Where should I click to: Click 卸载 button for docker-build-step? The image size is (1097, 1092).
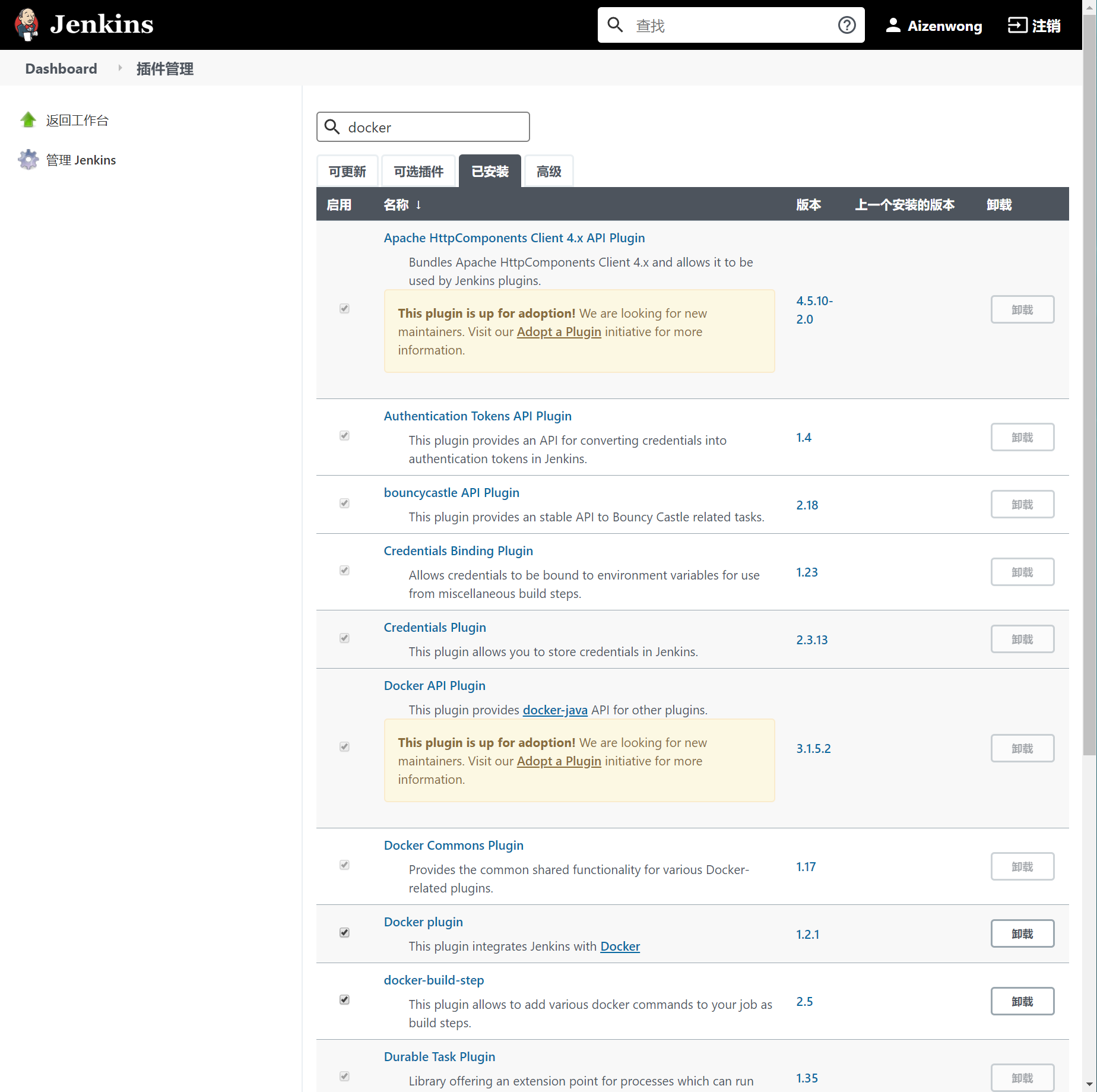pos(1022,1001)
